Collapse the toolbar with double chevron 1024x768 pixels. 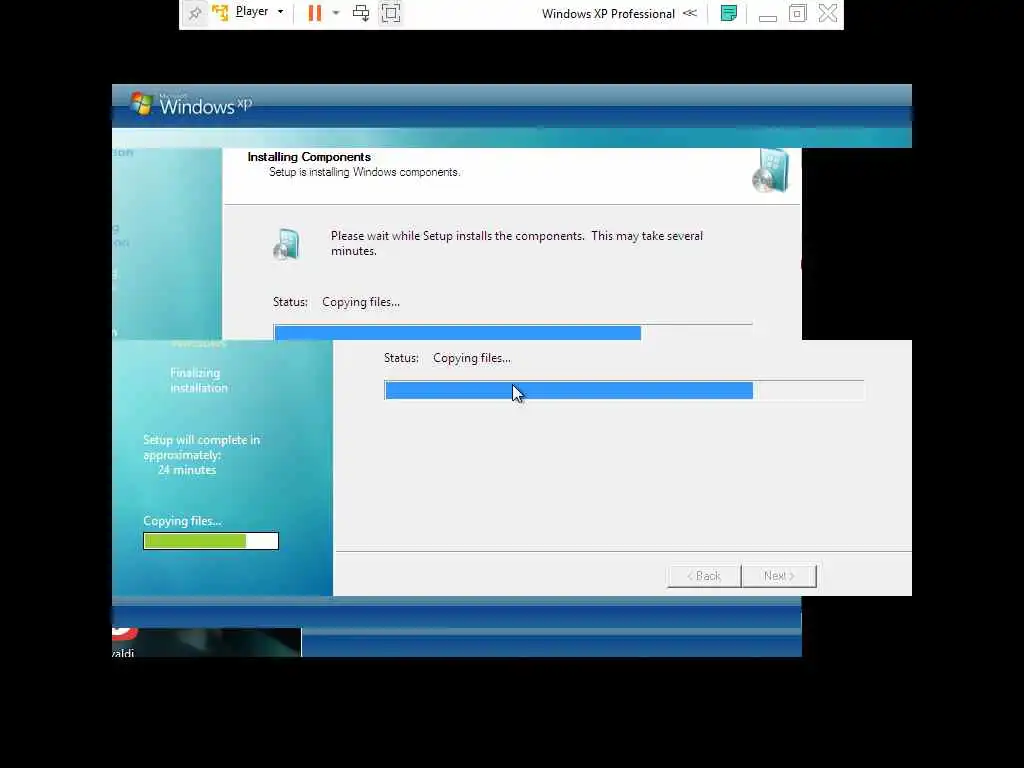tap(690, 13)
